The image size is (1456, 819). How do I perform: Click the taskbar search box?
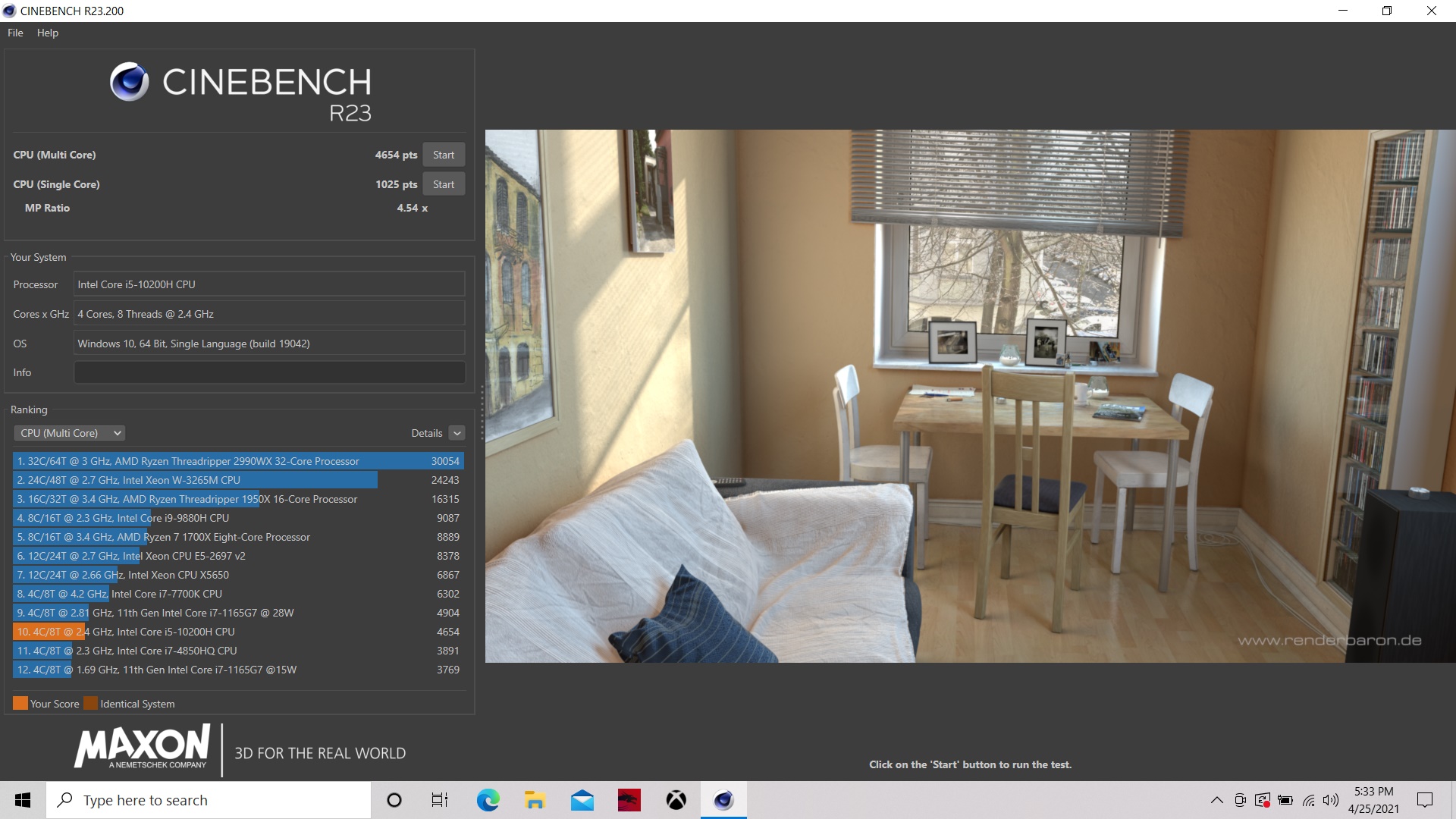[209, 800]
